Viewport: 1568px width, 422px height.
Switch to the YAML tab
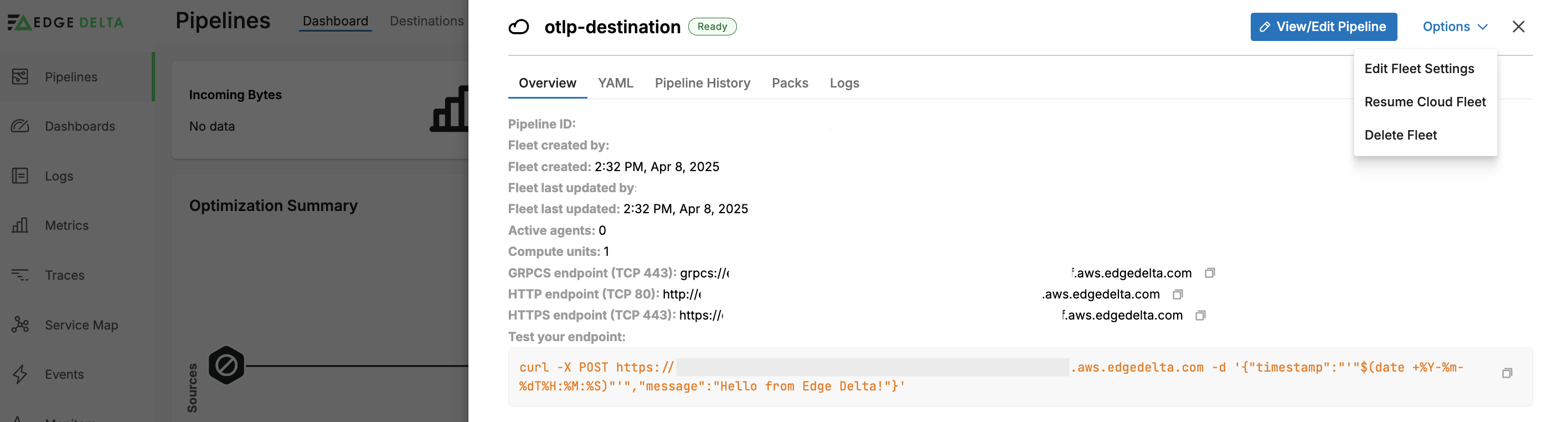tap(615, 83)
